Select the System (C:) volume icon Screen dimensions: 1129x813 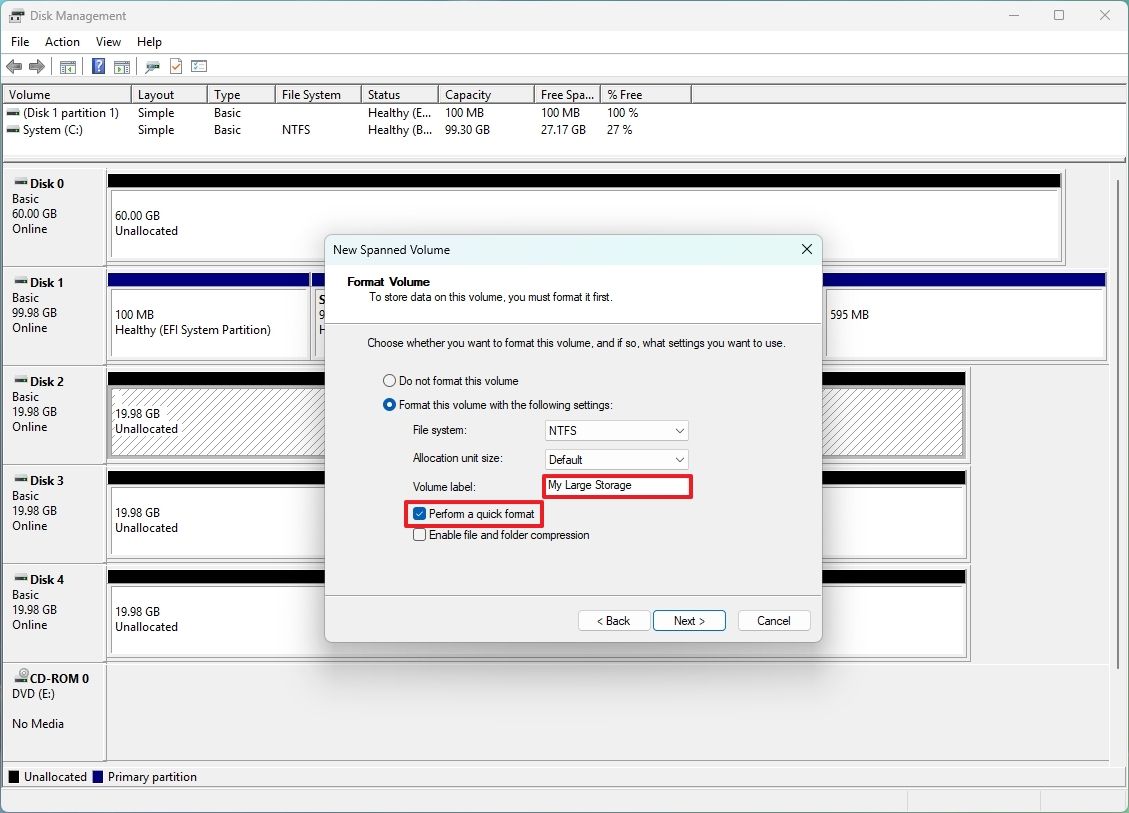(x=12, y=129)
